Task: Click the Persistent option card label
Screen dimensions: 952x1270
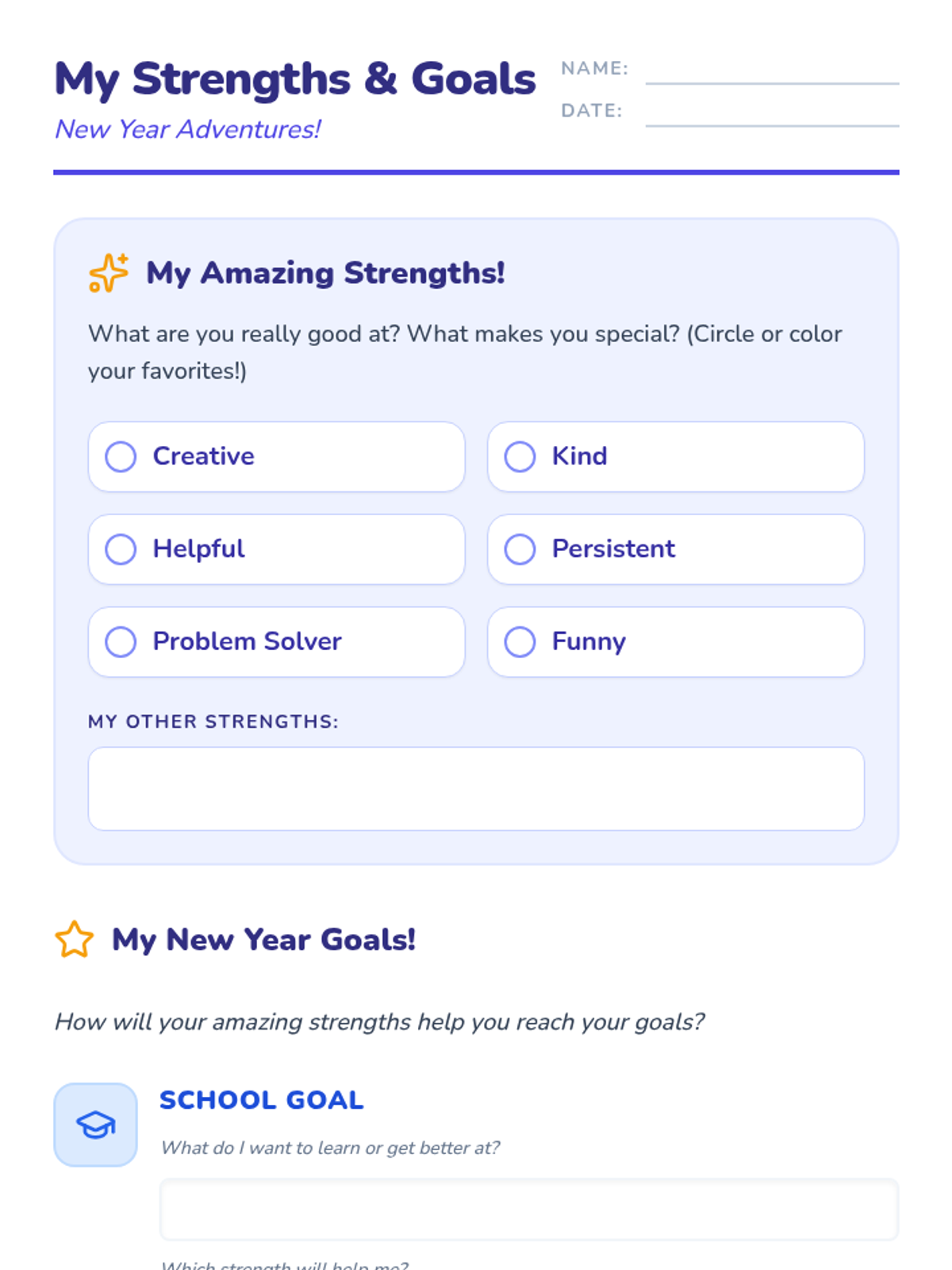Action: [613, 549]
